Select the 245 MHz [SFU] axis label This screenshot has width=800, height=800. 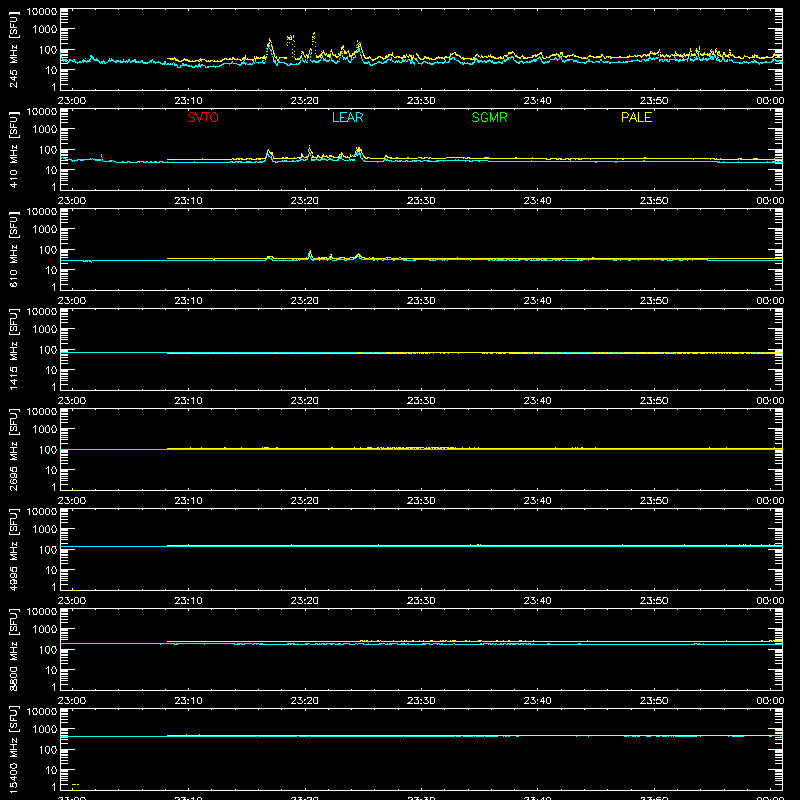click(x=14, y=49)
